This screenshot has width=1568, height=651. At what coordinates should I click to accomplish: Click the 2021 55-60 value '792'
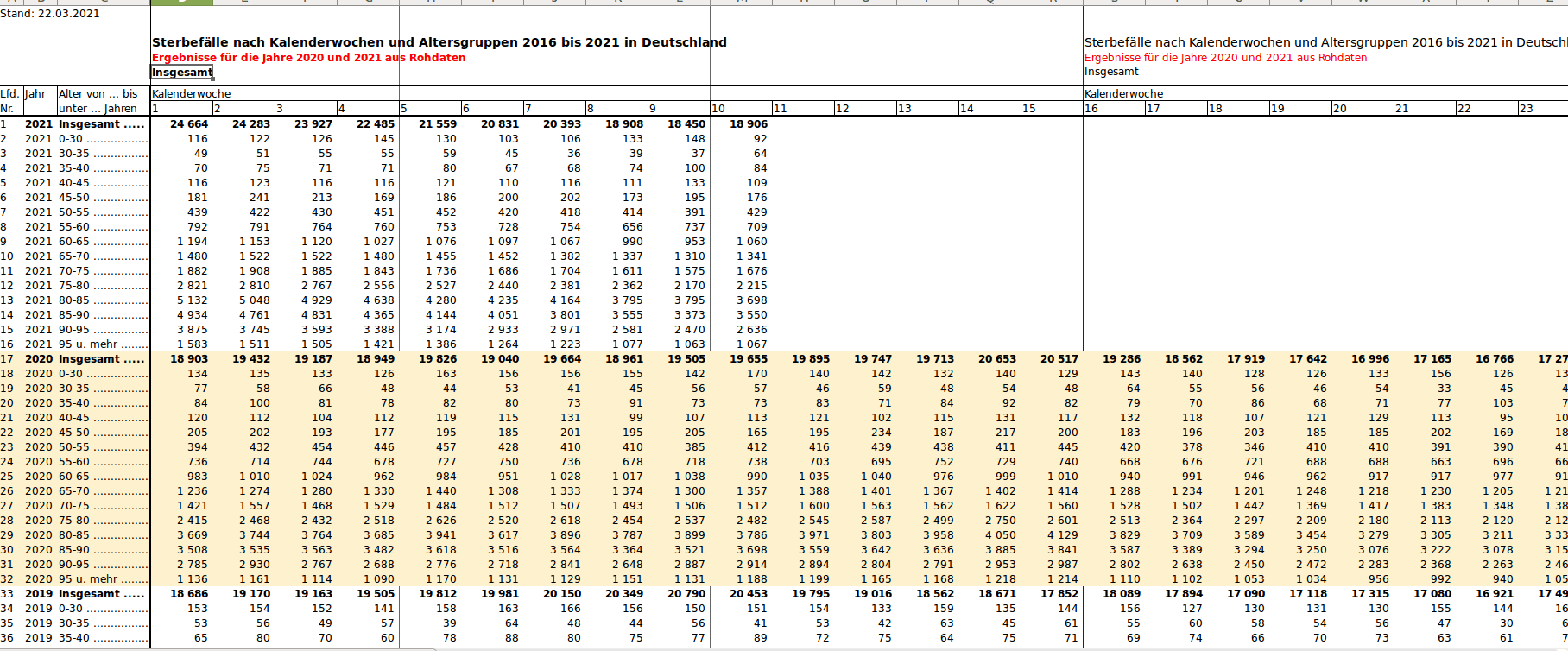pyautogui.click(x=198, y=227)
